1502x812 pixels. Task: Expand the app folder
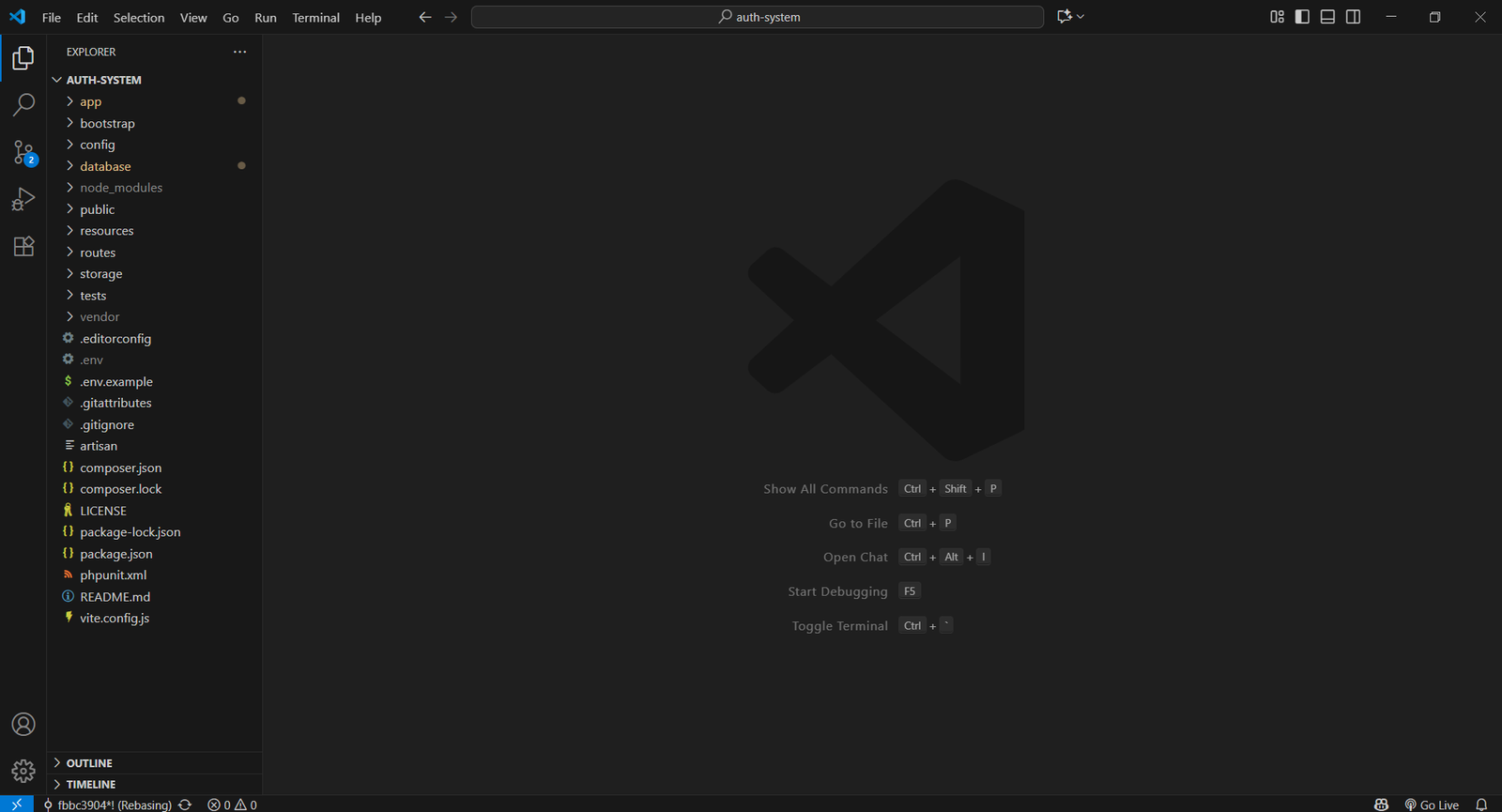tap(91, 101)
